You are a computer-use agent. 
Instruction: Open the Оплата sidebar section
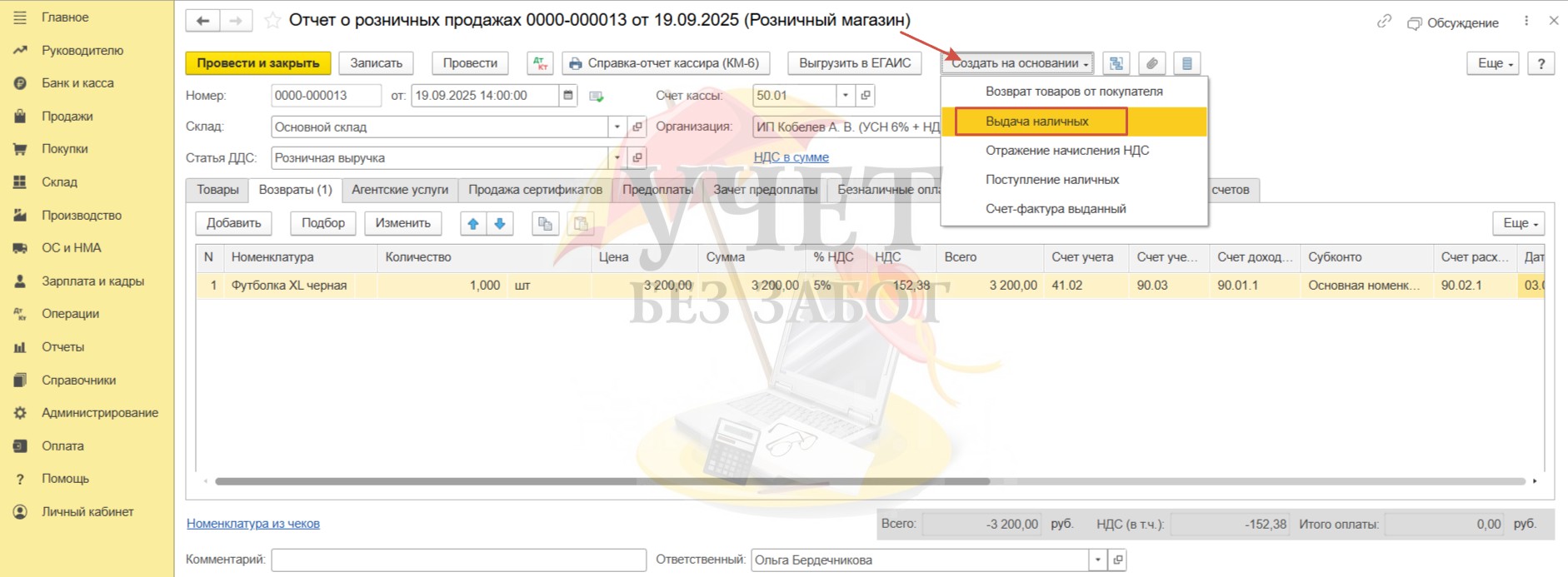click(62, 445)
